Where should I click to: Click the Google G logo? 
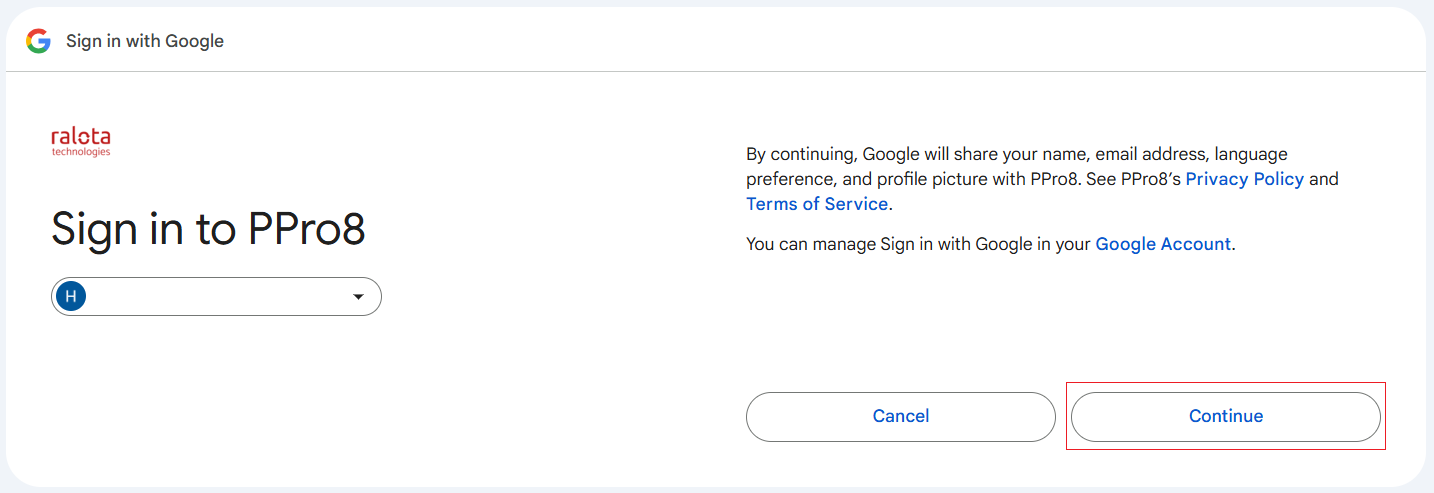point(38,41)
